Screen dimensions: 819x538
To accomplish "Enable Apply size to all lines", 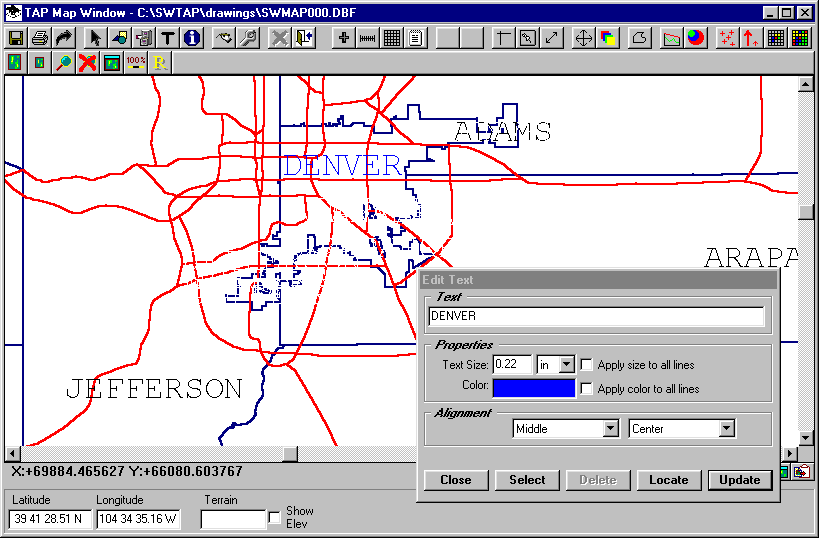I will pyautogui.click(x=586, y=365).
